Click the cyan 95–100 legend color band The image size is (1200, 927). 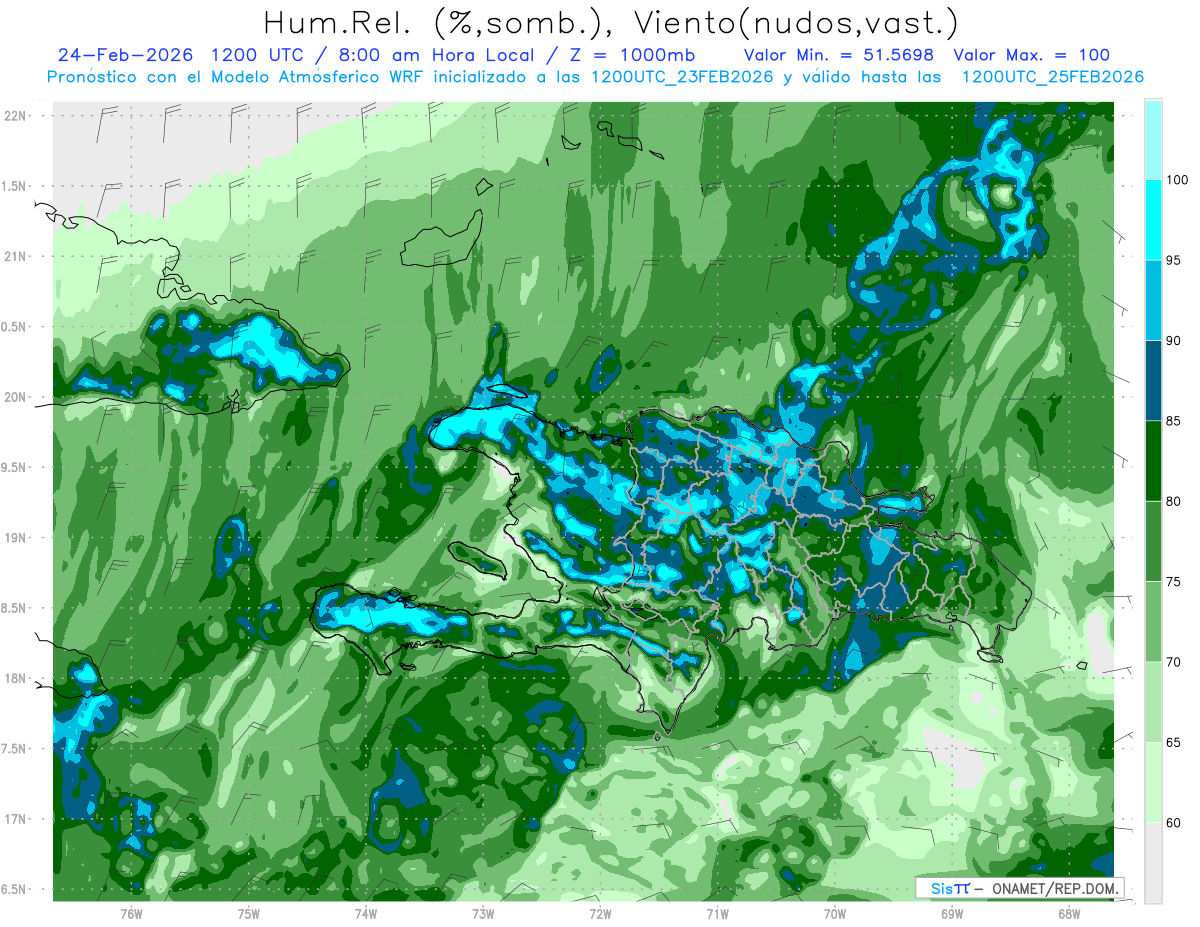[x=1153, y=220]
